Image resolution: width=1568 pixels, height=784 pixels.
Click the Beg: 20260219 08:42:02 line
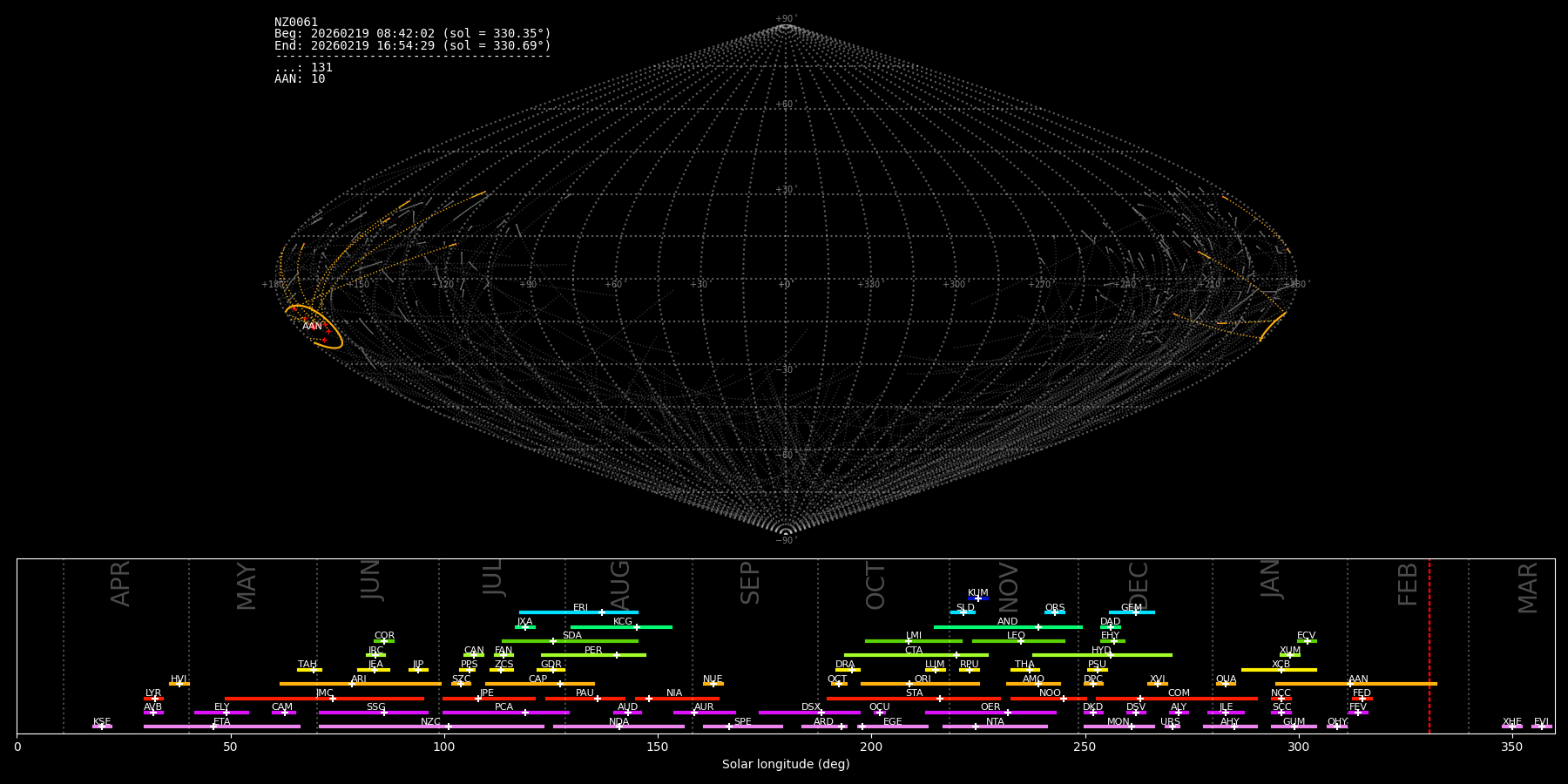(413, 34)
